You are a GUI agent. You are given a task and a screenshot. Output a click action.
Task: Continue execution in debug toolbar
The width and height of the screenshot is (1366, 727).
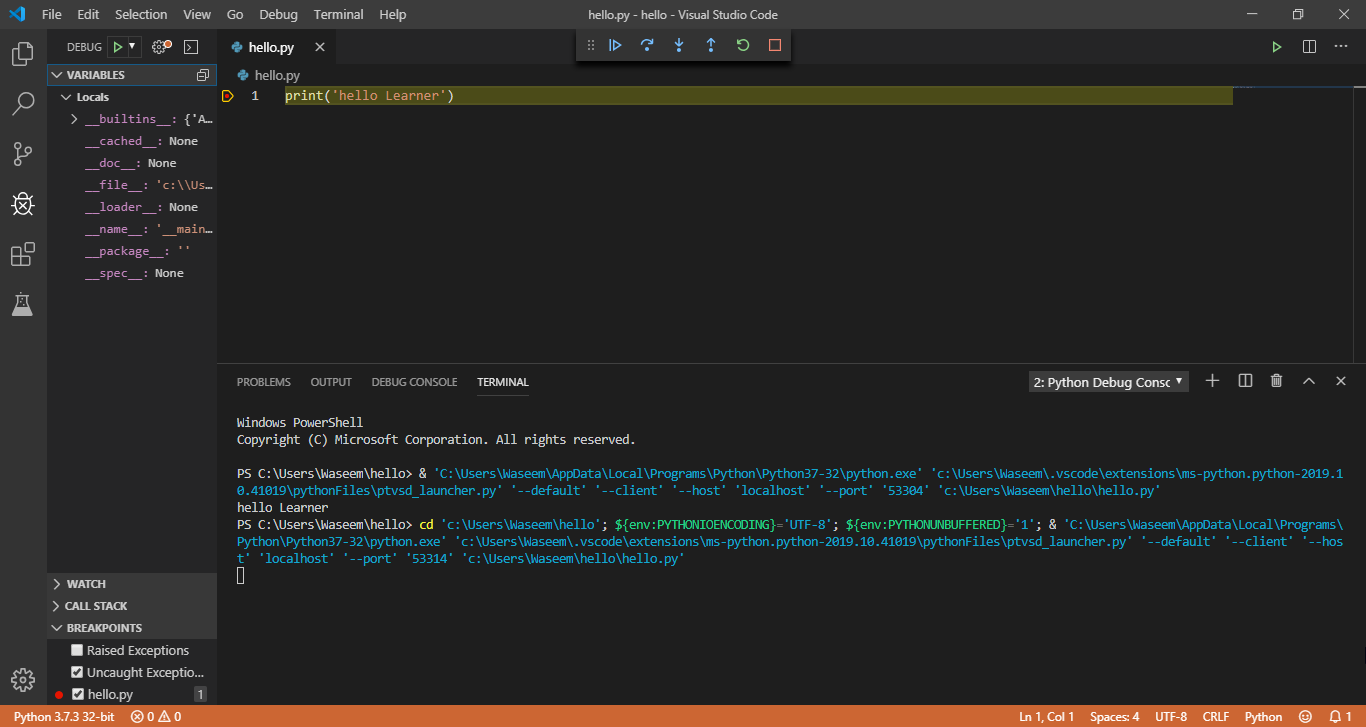pyautogui.click(x=615, y=45)
